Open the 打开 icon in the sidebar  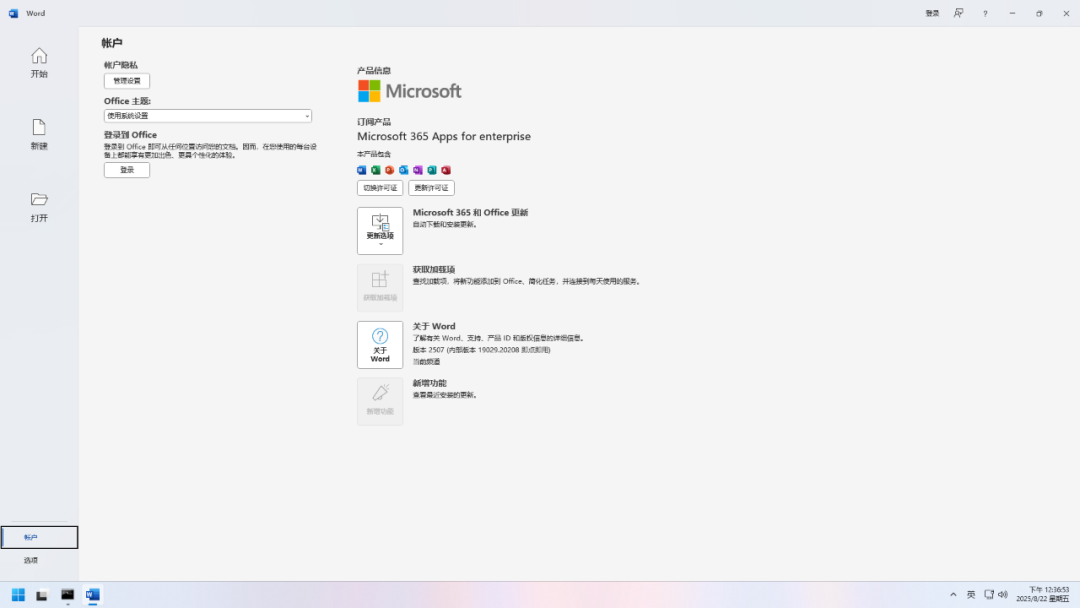tap(39, 207)
